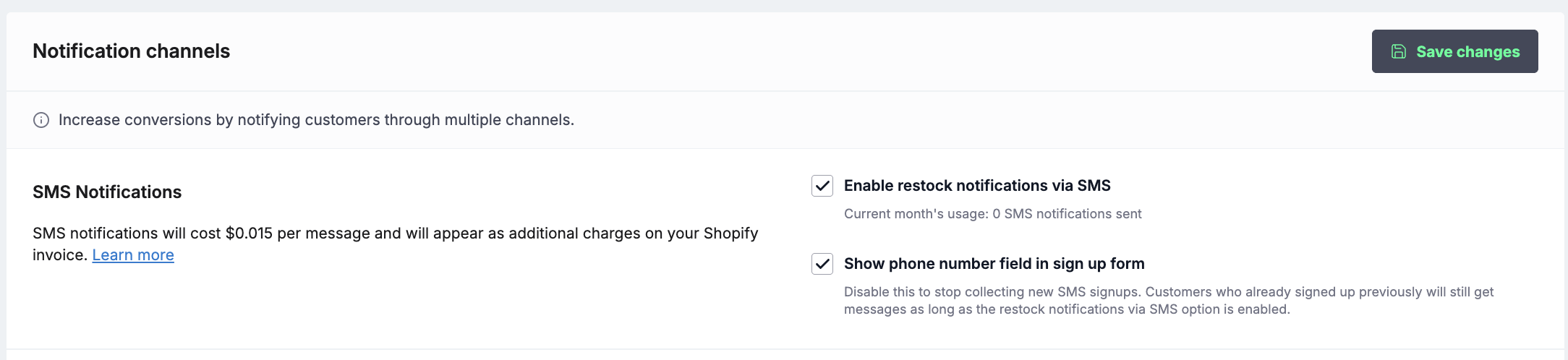Click the '0 SMS notifications sent' count
The height and width of the screenshot is (360, 1568).
pos(1067,214)
